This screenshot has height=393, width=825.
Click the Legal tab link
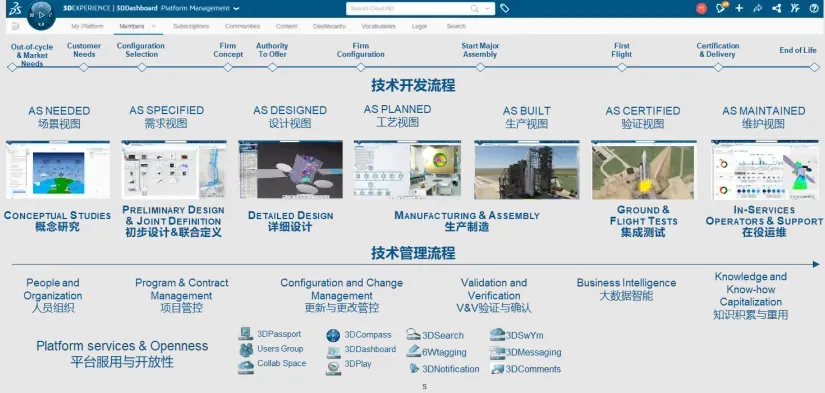[419, 26]
